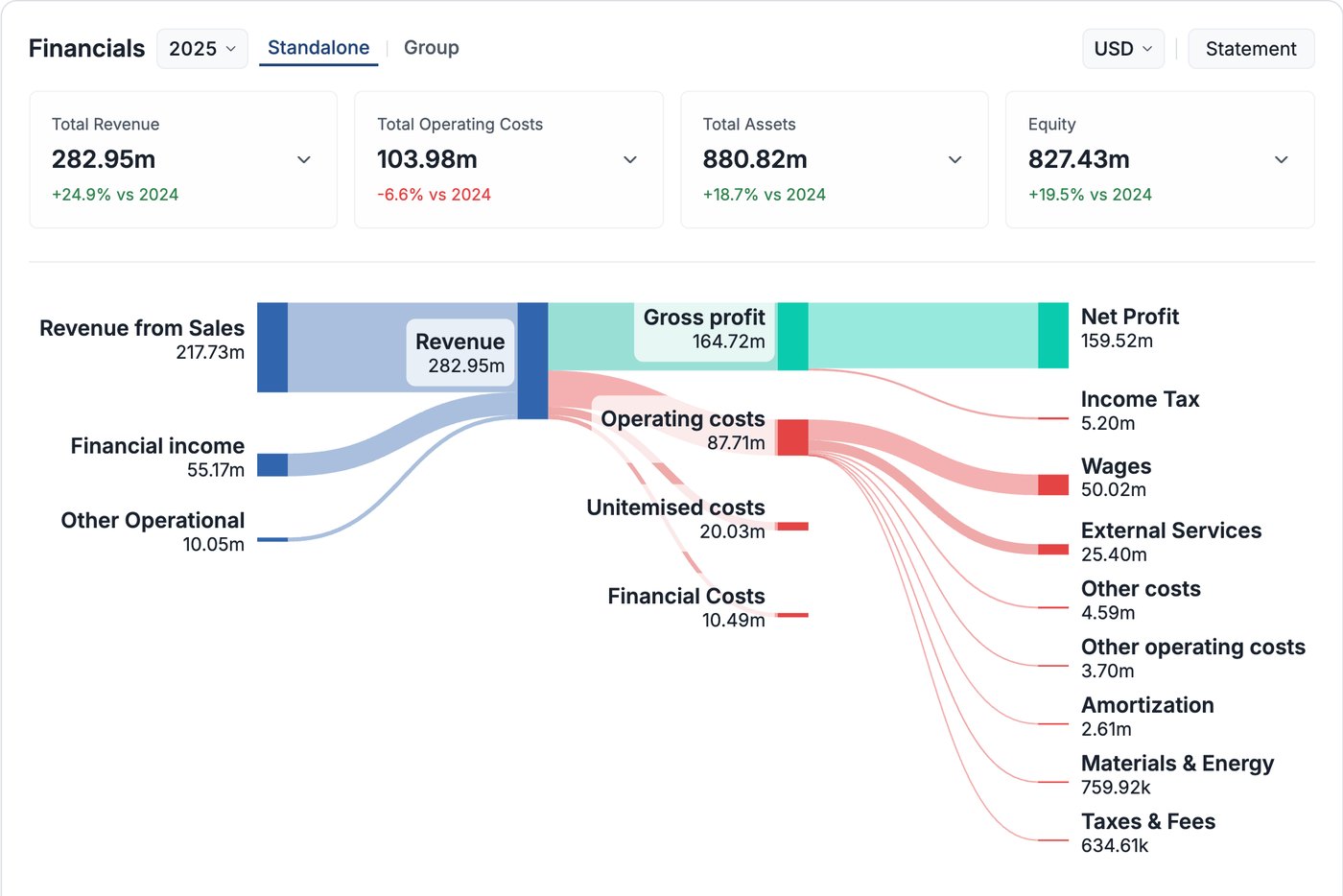Open the Statement button
The height and width of the screenshot is (896, 1343).
pos(1251,49)
